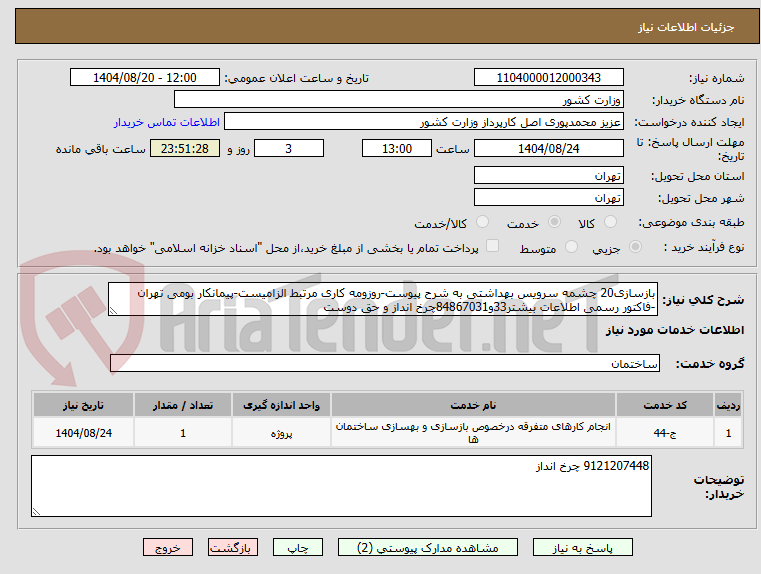Image resolution: width=761 pixels, height=574 pixels.
Task: Click service name cell انجام کارهای متفرقه
Action: click(473, 433)
